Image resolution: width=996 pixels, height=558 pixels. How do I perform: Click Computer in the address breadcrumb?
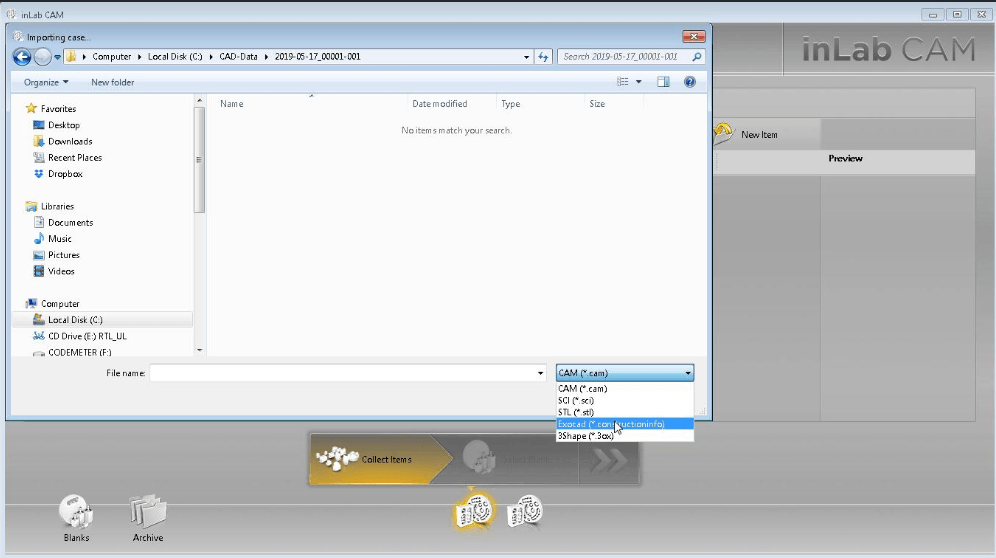(x=112, y=57)
